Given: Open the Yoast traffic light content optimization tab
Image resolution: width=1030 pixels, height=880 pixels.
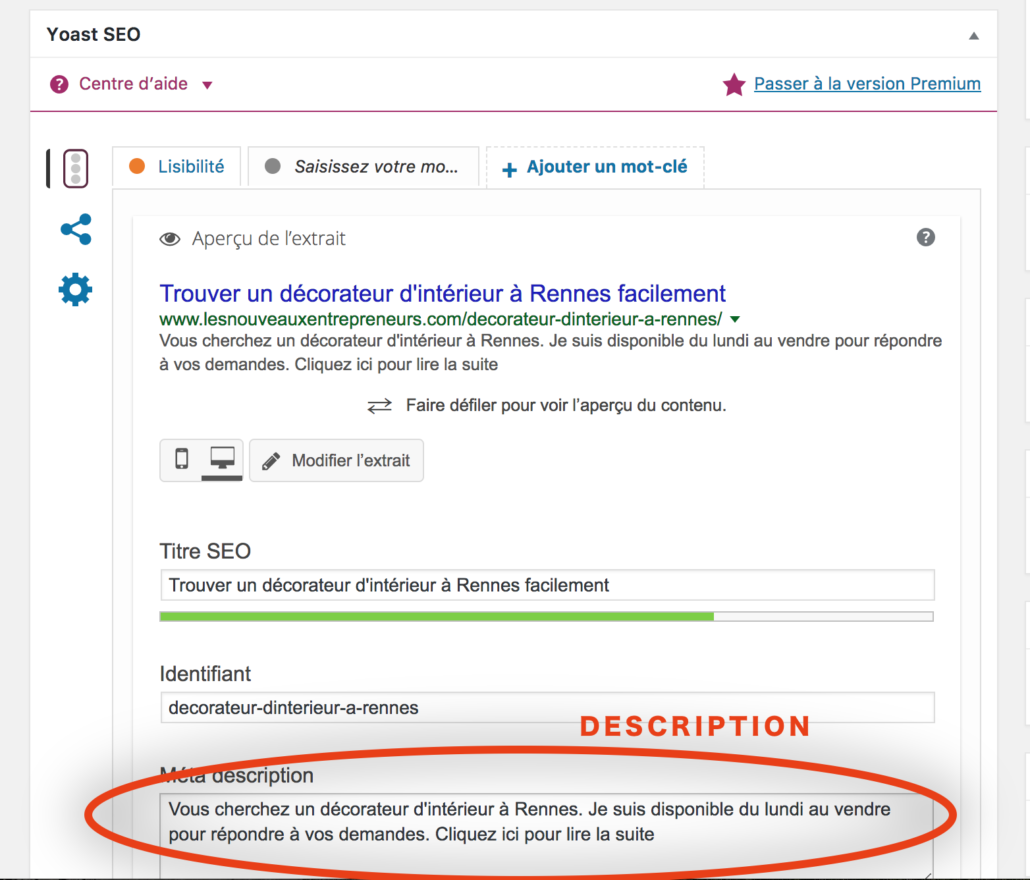Looking at the screenshot, I should [x=76, y=169].
